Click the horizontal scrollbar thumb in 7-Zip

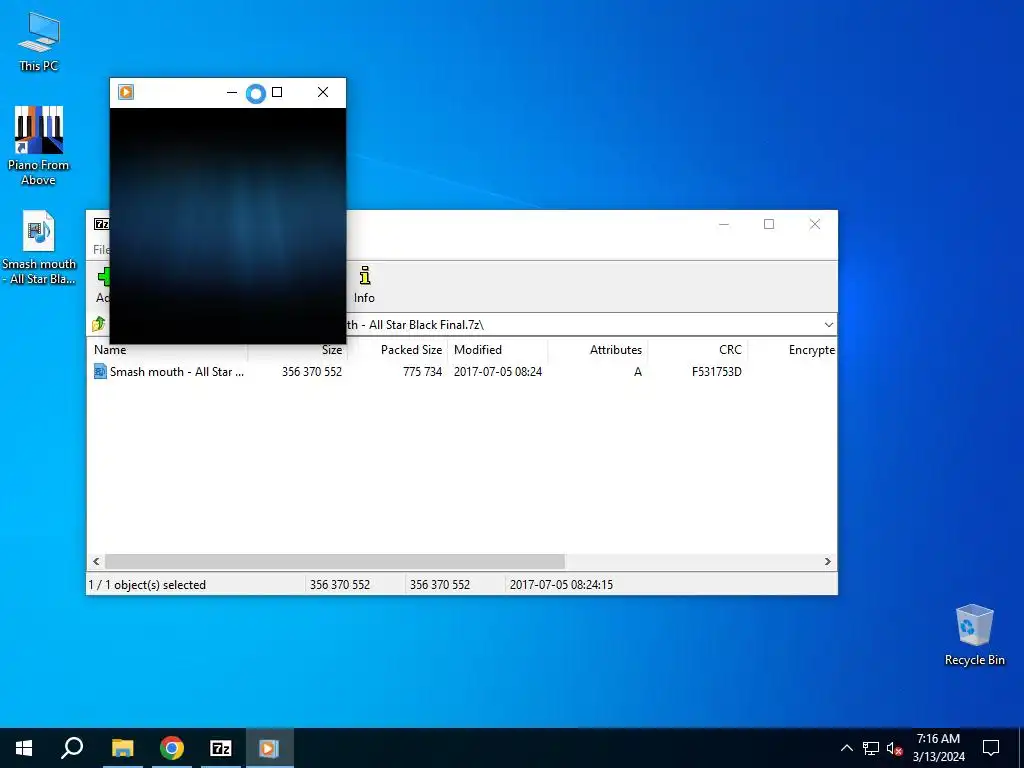[x=334, y=561]
